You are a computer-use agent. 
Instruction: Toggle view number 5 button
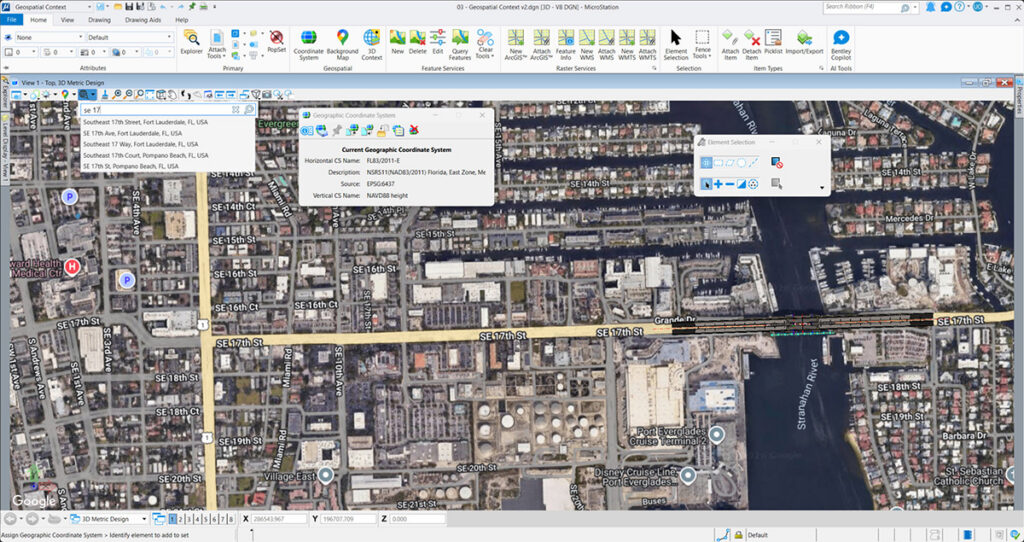[x=207, y=519]
